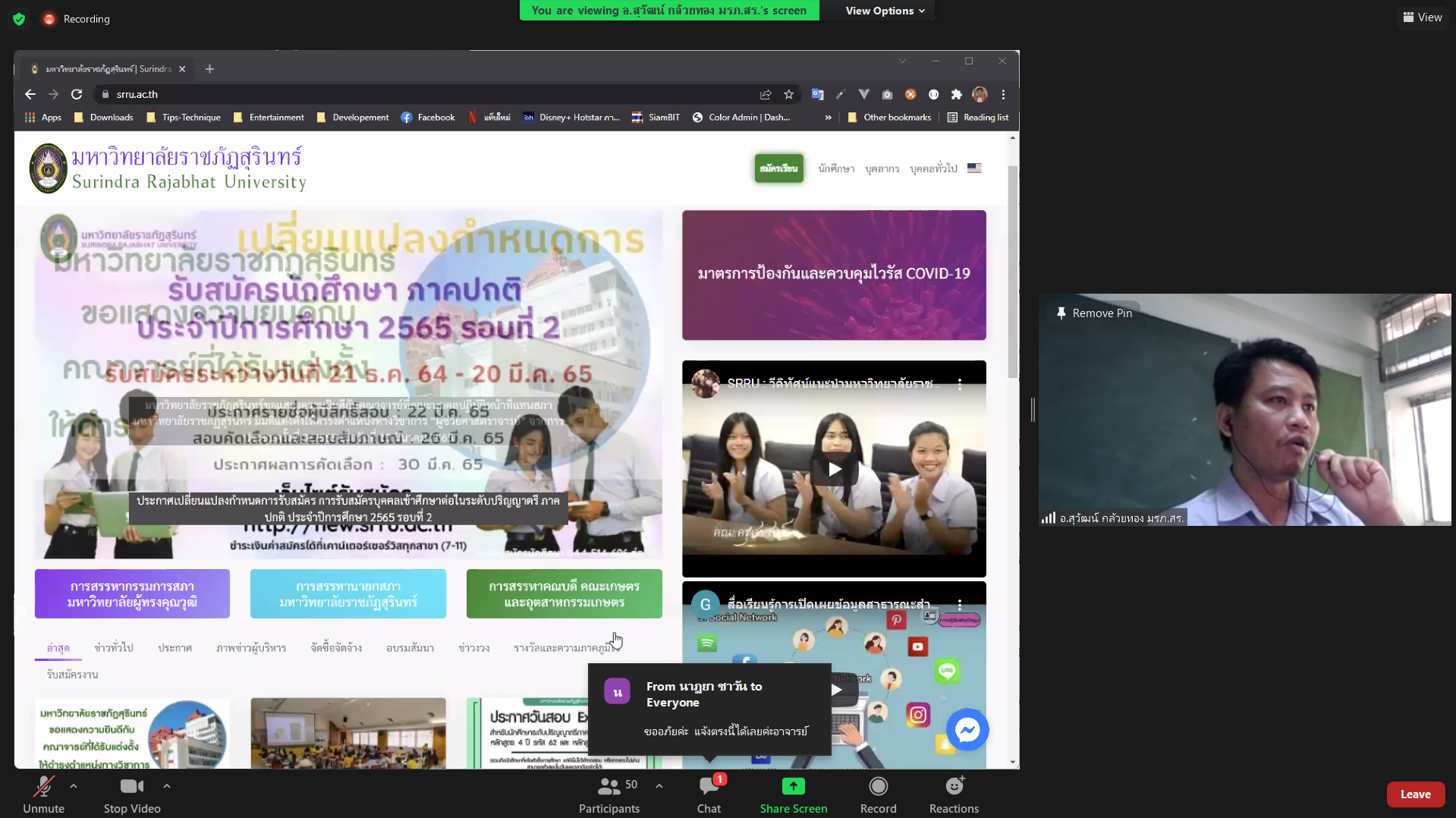Screen dimensions: 1456x818
Task: Open the Chat panel
Action: [x=709, y=794]
